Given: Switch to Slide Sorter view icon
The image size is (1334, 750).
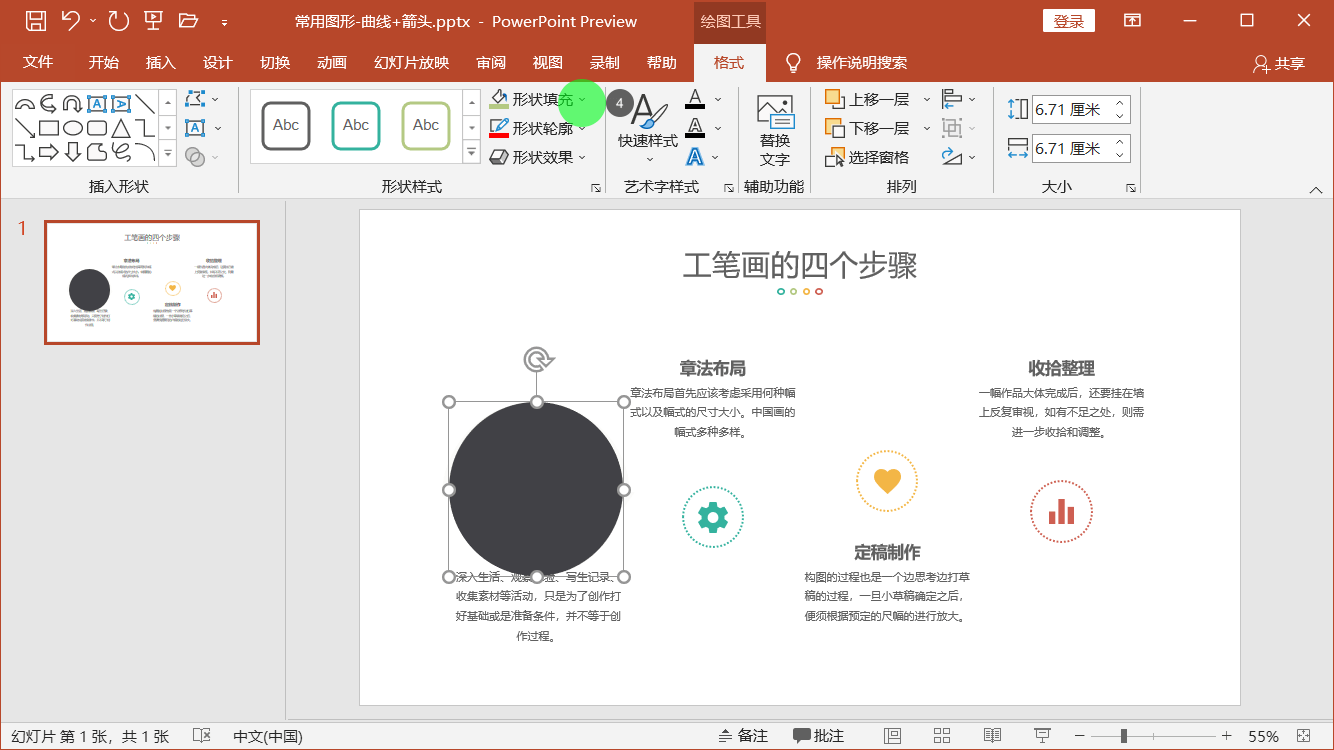Looking at the screenshot, I should point(942,736).
